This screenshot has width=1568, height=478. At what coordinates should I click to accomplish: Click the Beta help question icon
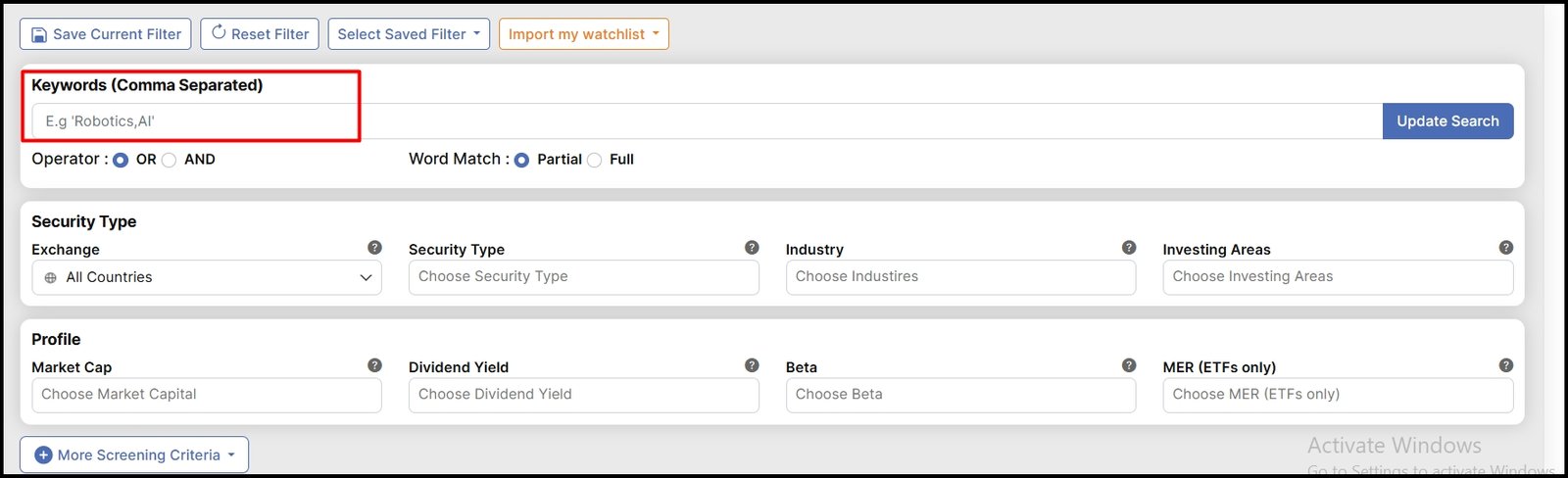point(1129,365)
